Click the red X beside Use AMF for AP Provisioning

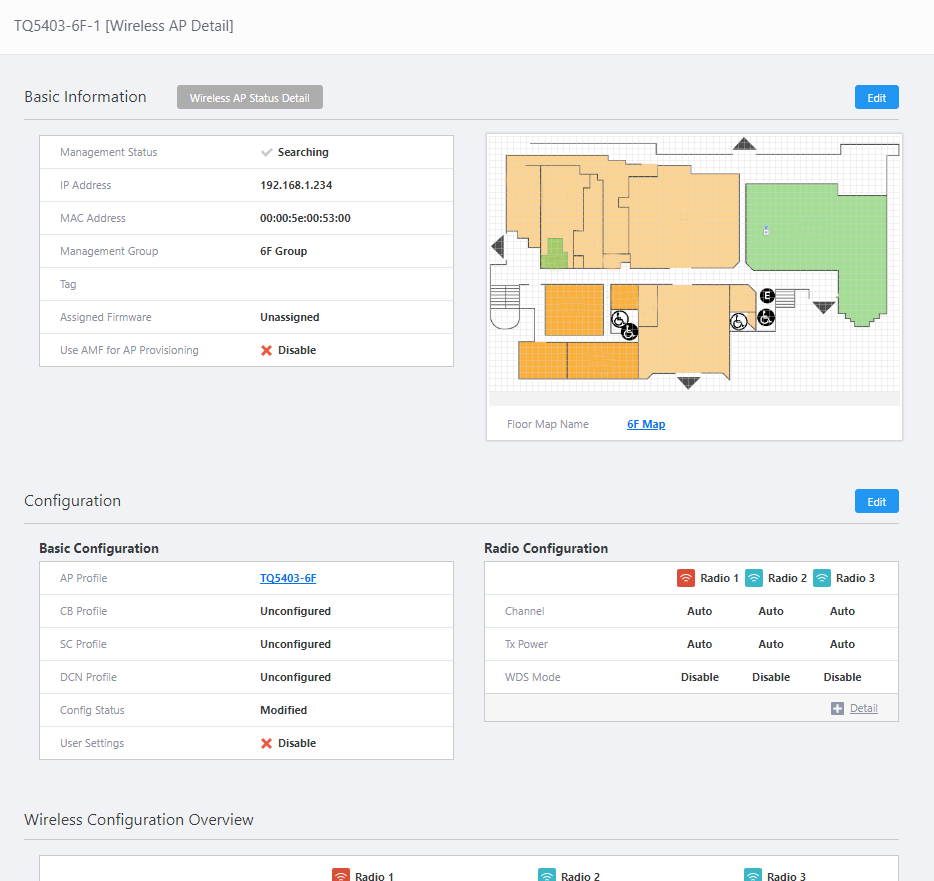click(x=266, y=350)
